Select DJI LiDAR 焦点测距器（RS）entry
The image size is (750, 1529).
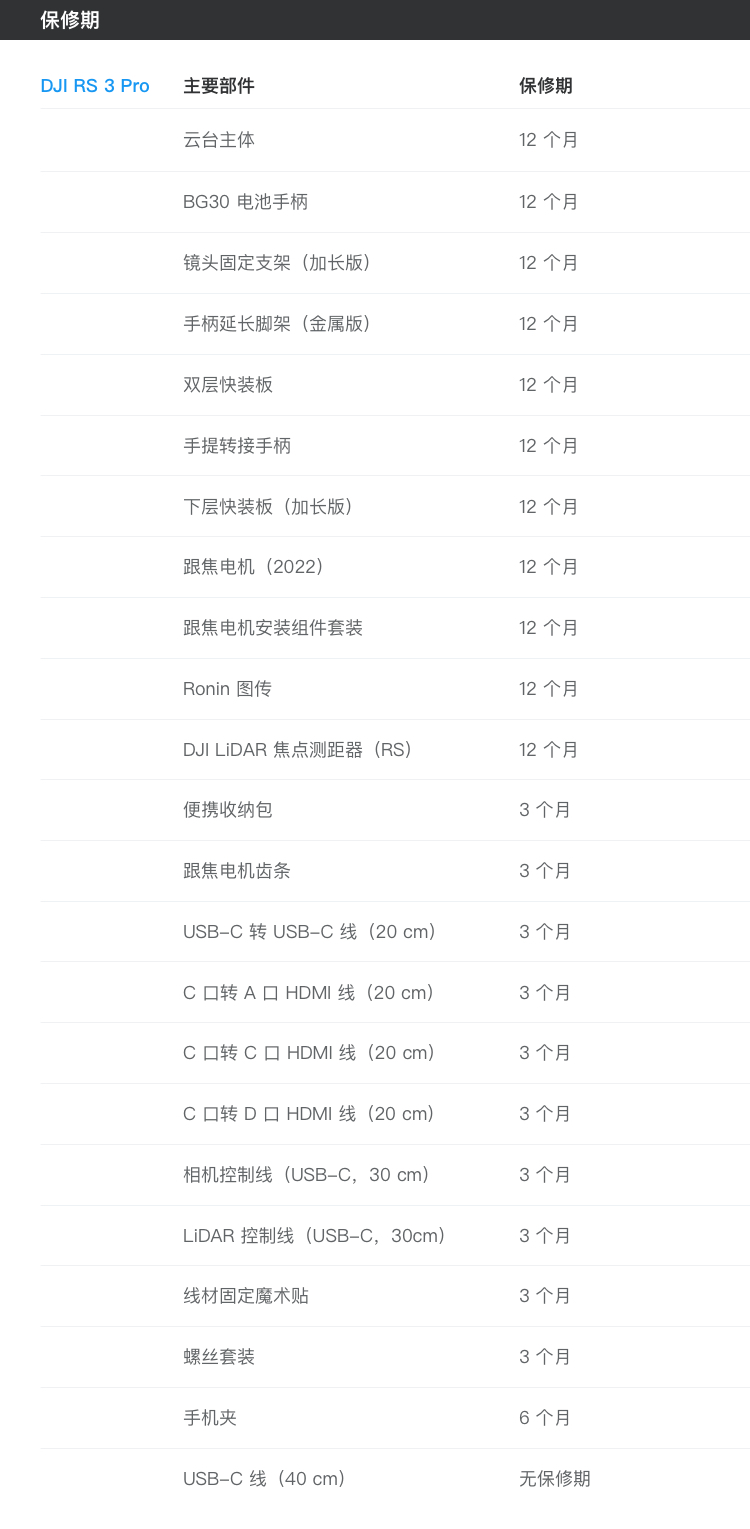tap(299, 750)
